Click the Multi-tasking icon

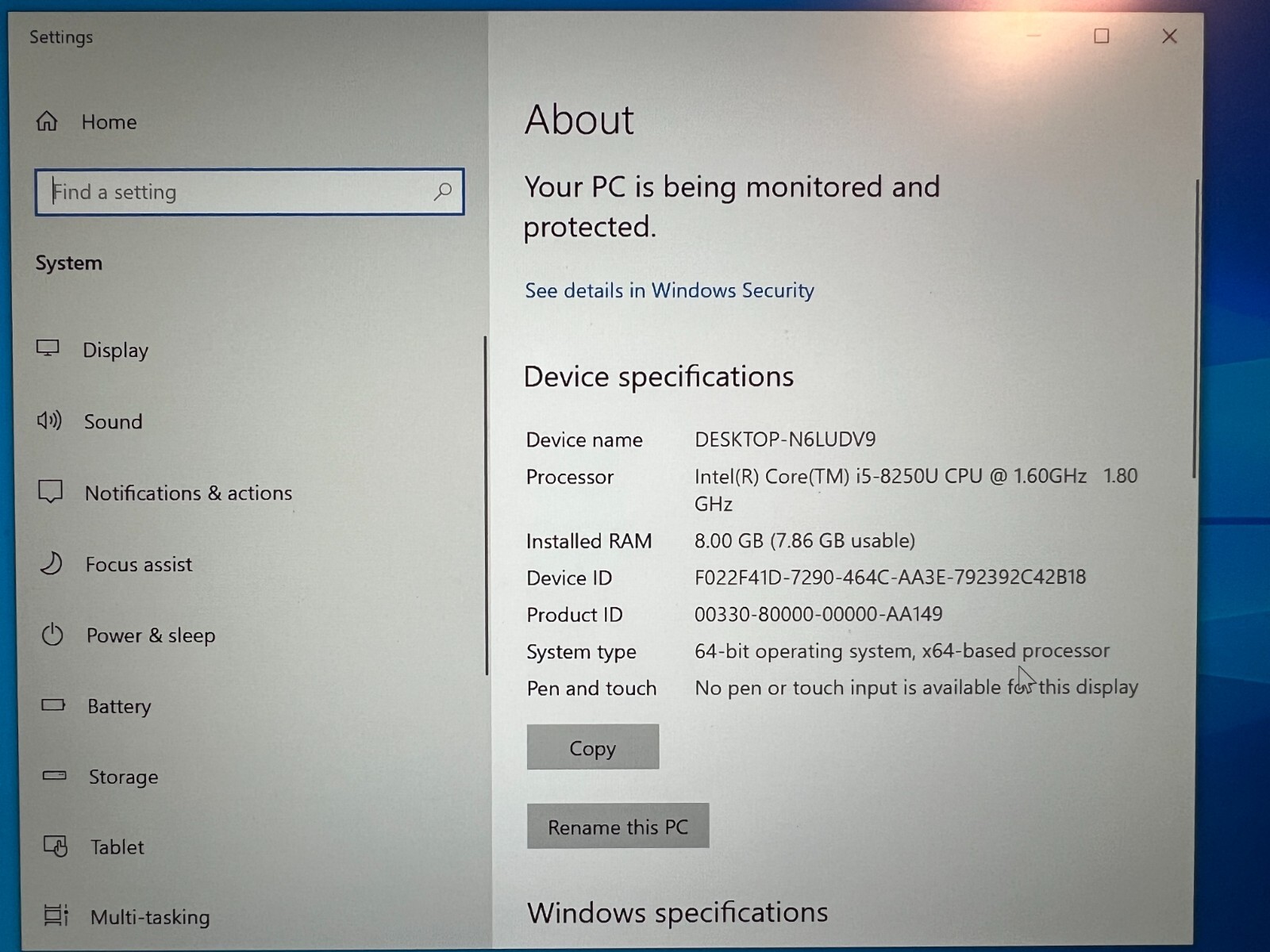[56, 916]
